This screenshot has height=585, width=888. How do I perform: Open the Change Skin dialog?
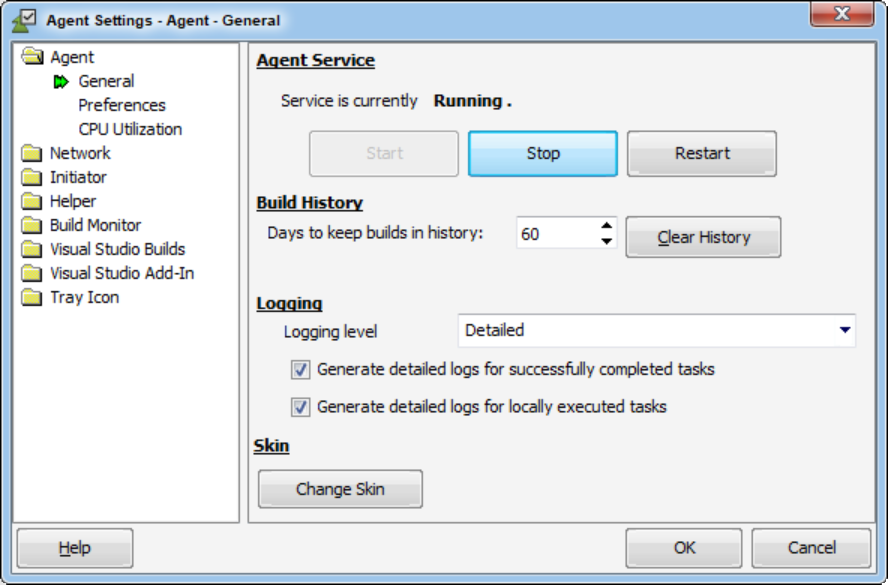tap(340, 489)
